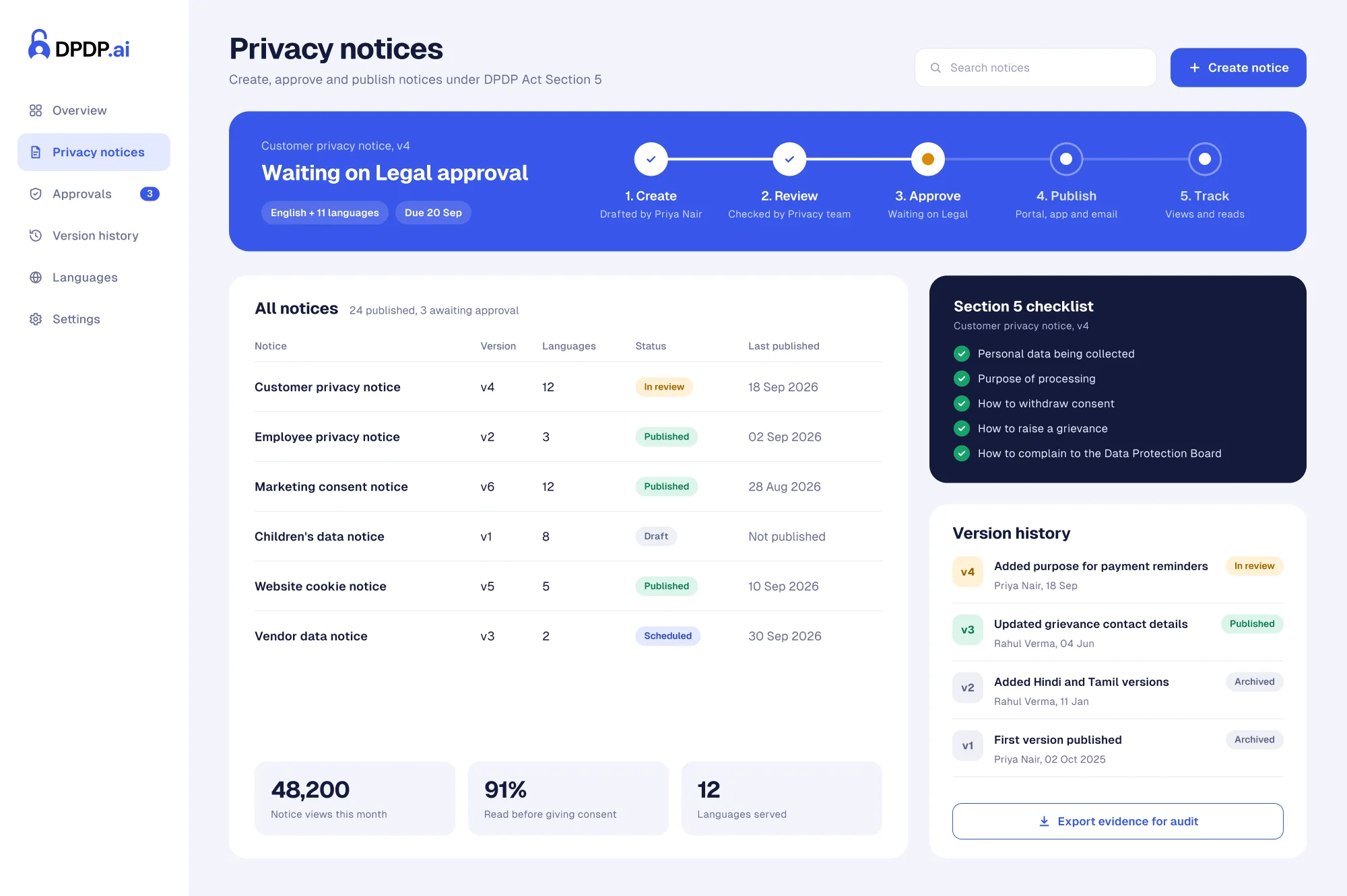
Task: Open Settings from the sidebar
Action: pyautogui.click(x=94, y=319)
